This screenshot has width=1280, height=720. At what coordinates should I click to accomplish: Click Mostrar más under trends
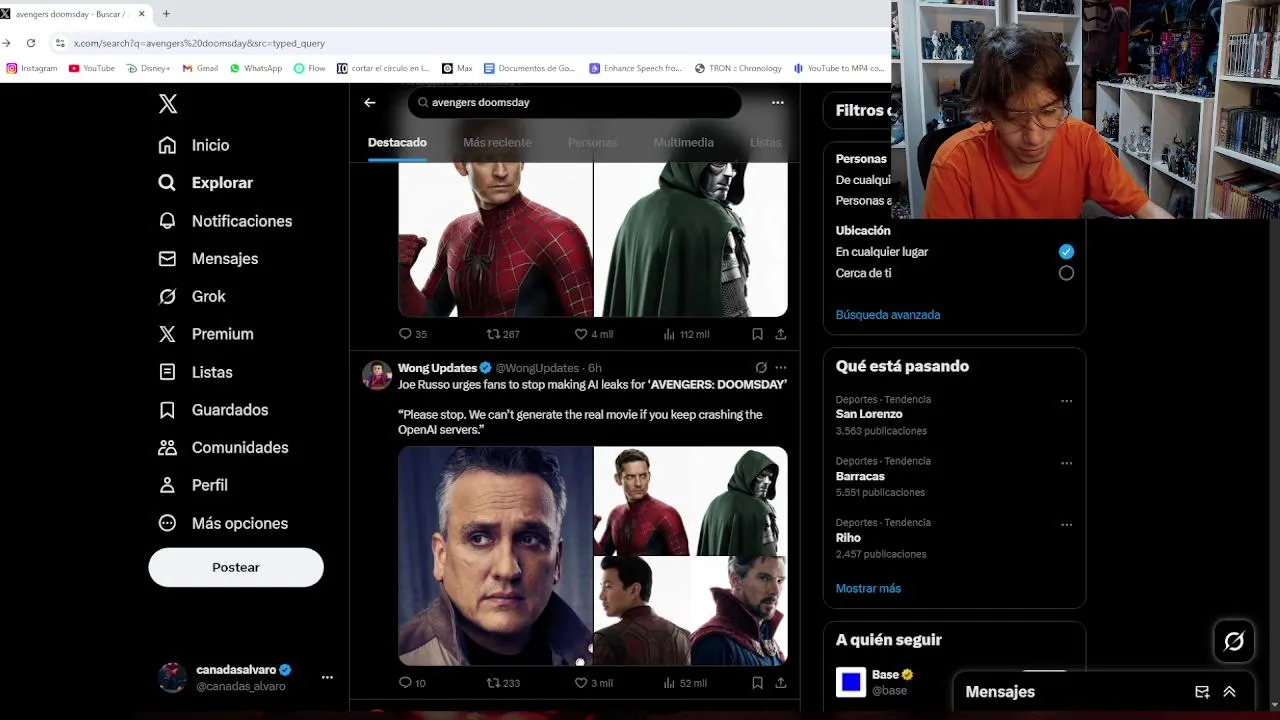click(868, 589)
